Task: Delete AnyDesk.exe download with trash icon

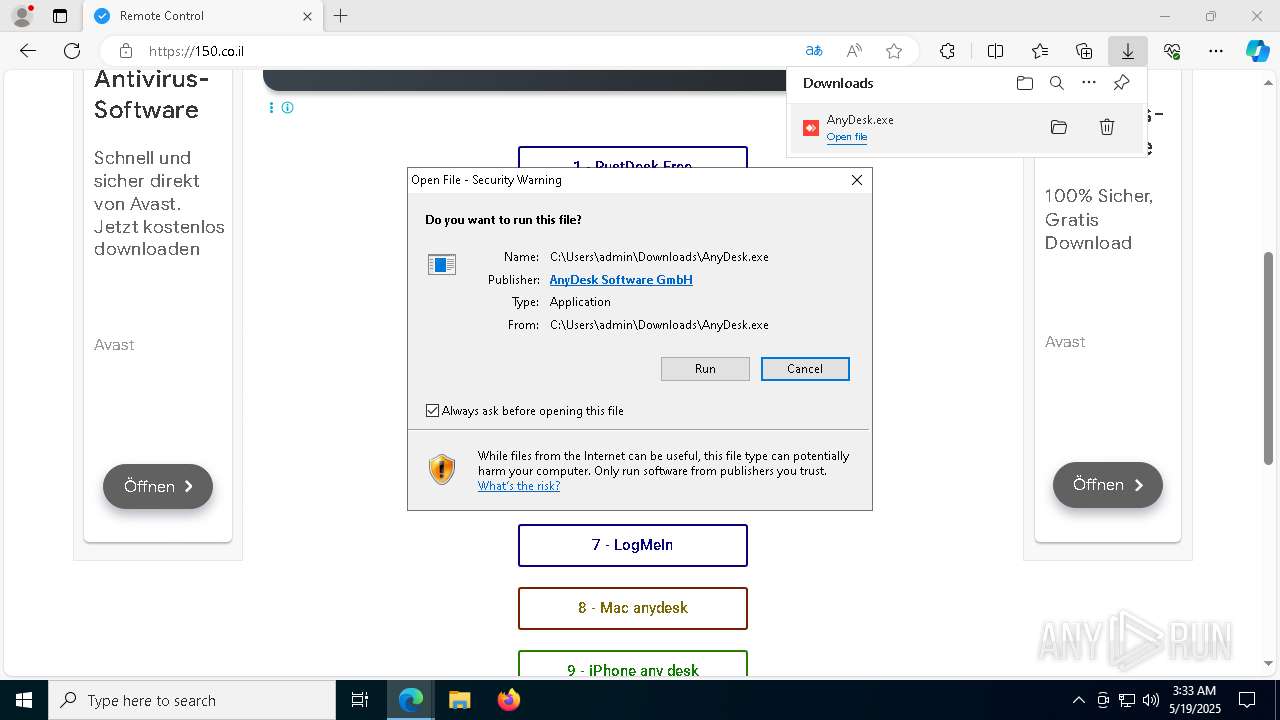Action: pyautogui.click(x=1107, y=127)
